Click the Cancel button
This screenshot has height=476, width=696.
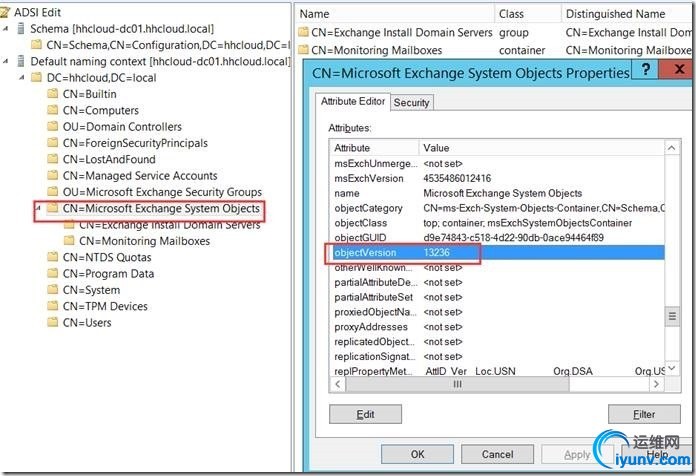497,454
